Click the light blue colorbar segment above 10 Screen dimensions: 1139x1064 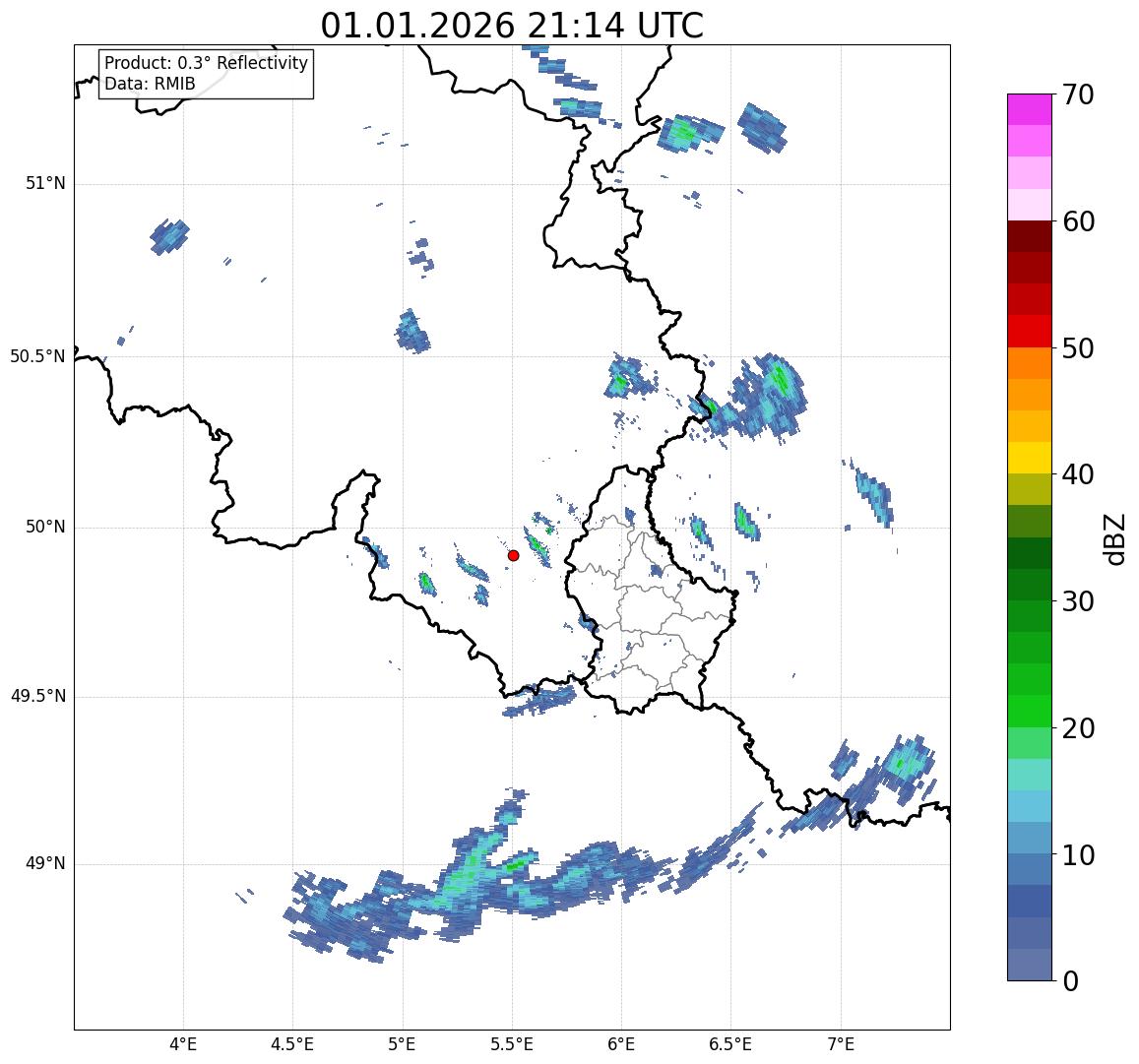coord(1030,839)
